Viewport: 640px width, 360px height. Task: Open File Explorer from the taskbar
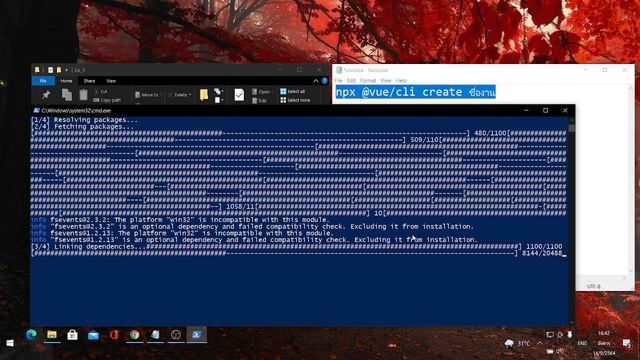tap(52, 335)
